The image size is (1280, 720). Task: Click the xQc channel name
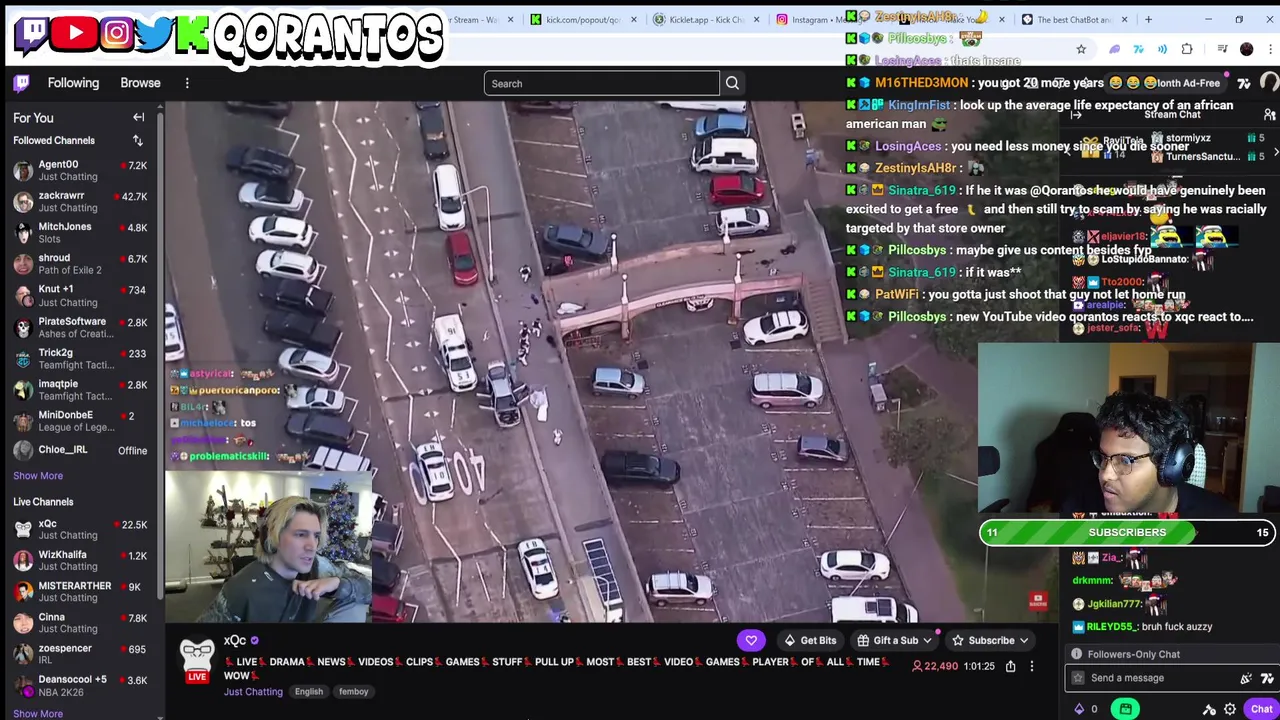point(235,640)
